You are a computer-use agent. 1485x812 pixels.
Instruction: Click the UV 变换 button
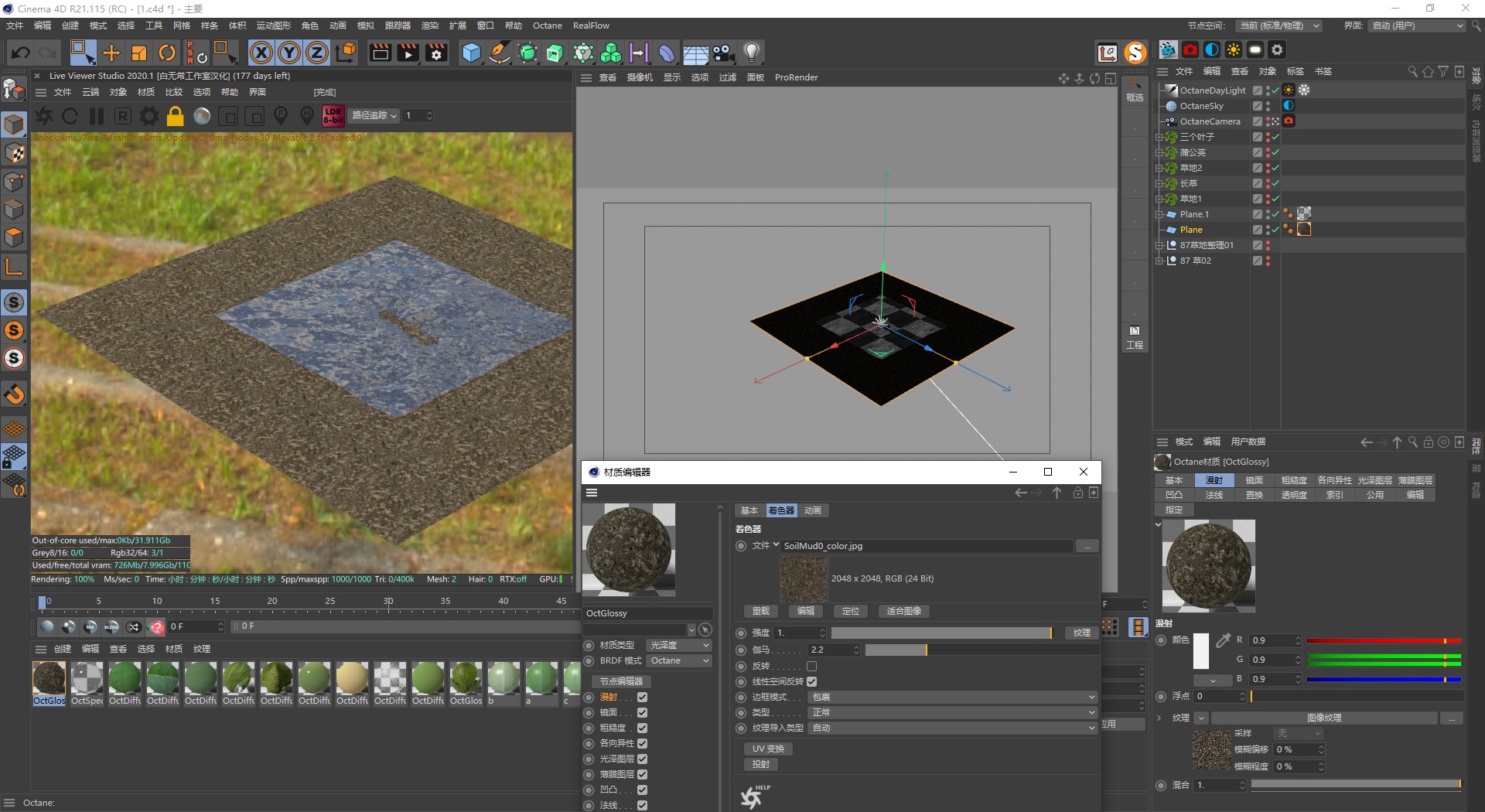click(768, 749)
